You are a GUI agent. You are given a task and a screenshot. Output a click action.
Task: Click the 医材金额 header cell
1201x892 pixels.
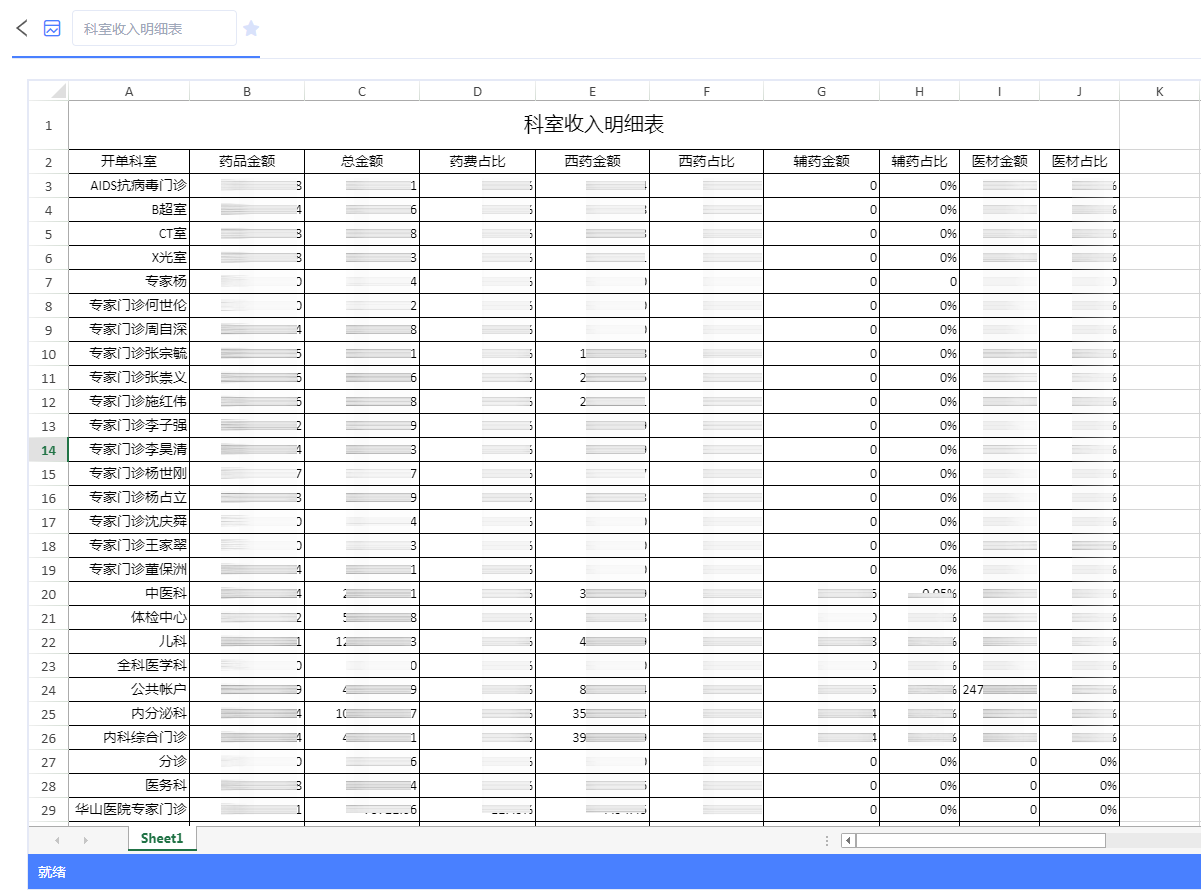point(999,161)
